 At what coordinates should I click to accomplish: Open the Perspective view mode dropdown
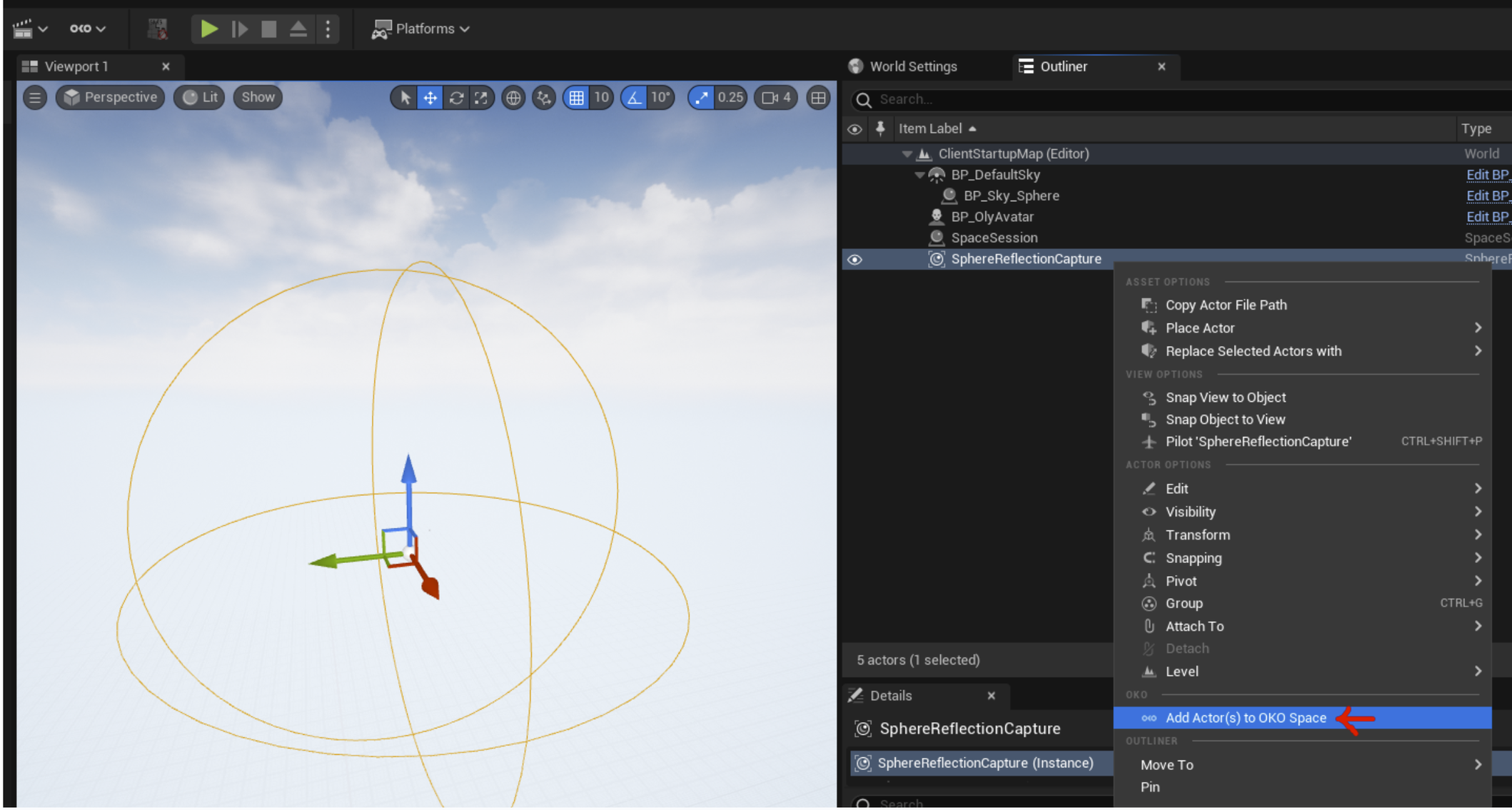click(111, 98)
